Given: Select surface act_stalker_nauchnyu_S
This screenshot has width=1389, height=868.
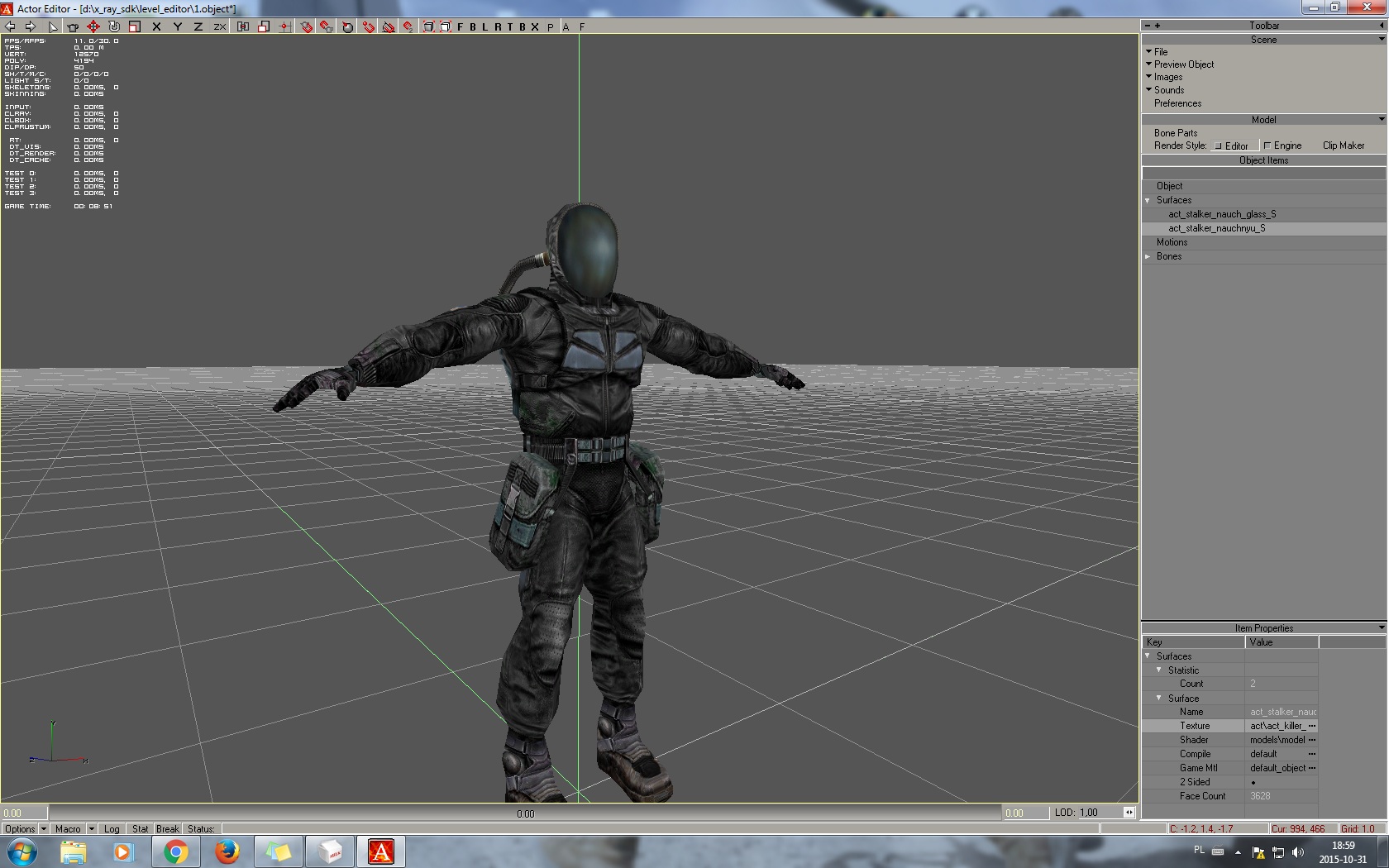Looking at the screenshot, I should point(1216,228).
